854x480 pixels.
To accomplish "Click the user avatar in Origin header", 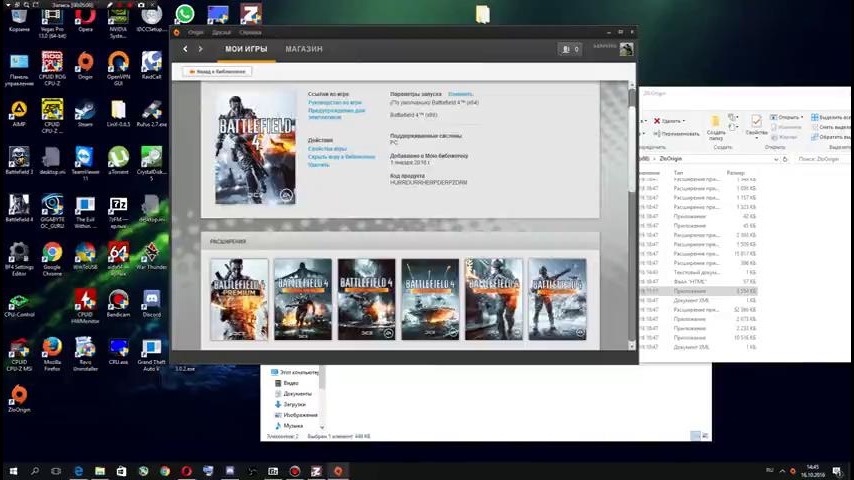I will pos(626,49).
